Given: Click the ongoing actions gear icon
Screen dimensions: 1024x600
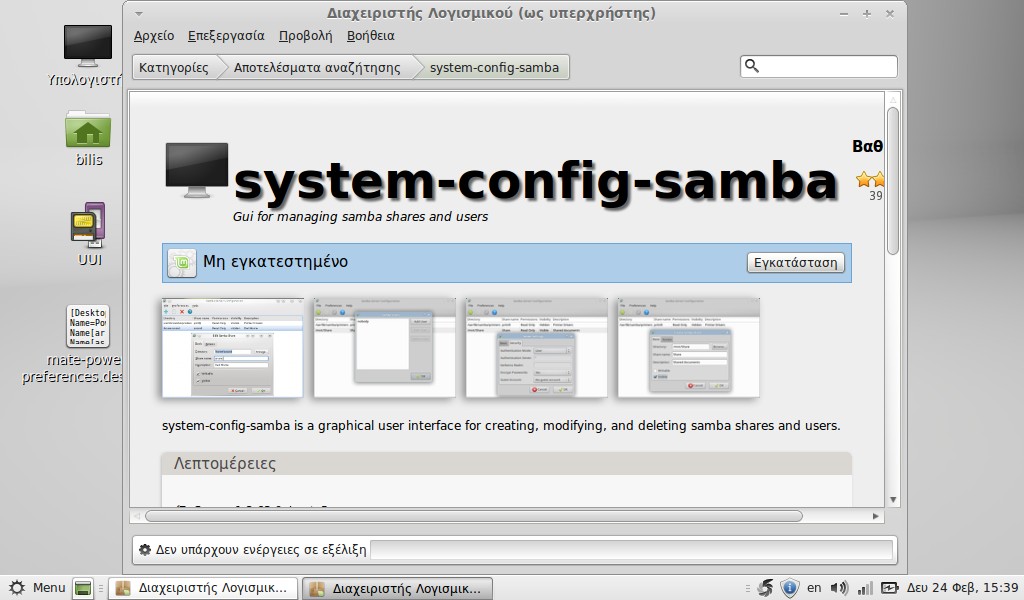Looking at the screenshot, I should (x=145, y=550).
